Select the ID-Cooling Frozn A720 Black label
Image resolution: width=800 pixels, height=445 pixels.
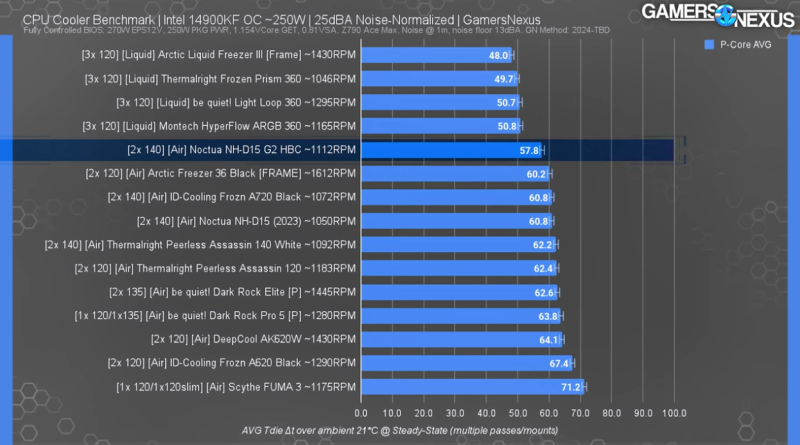coord(232,197)
